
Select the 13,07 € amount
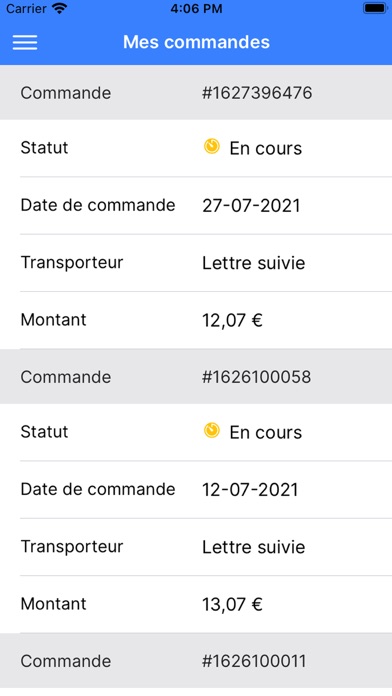(x=232, y=605)
